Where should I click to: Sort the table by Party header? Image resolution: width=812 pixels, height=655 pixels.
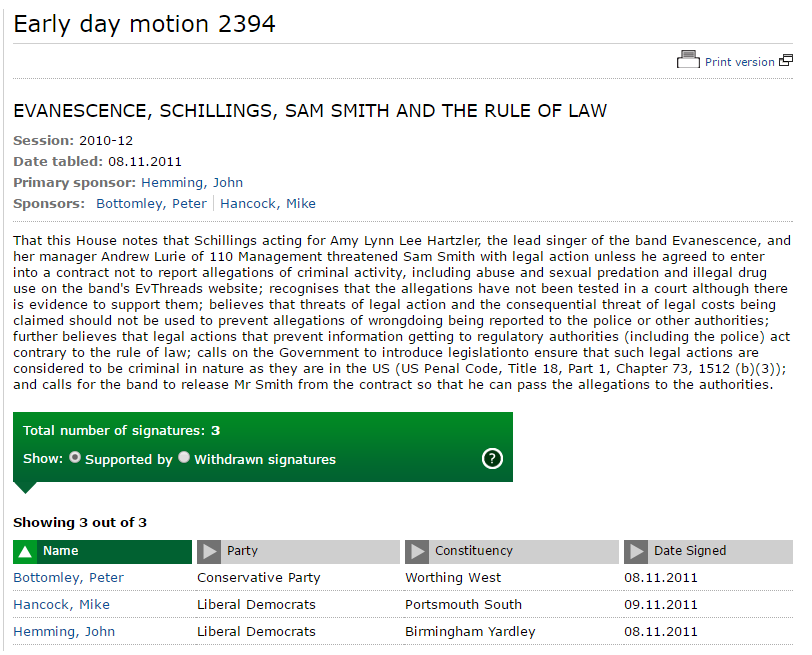(298, 552)
